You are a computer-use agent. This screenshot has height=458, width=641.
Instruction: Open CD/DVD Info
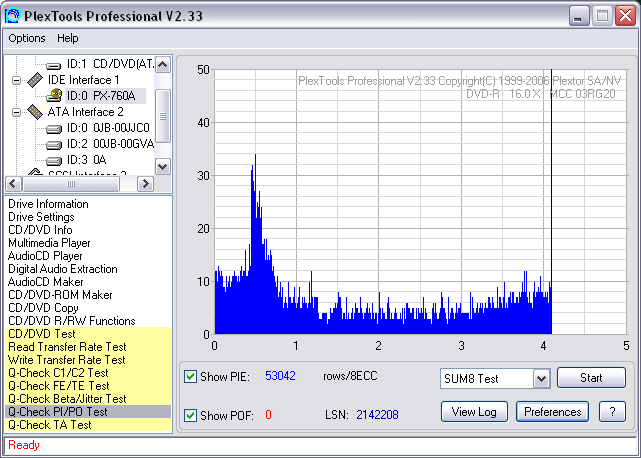[40, 230]
